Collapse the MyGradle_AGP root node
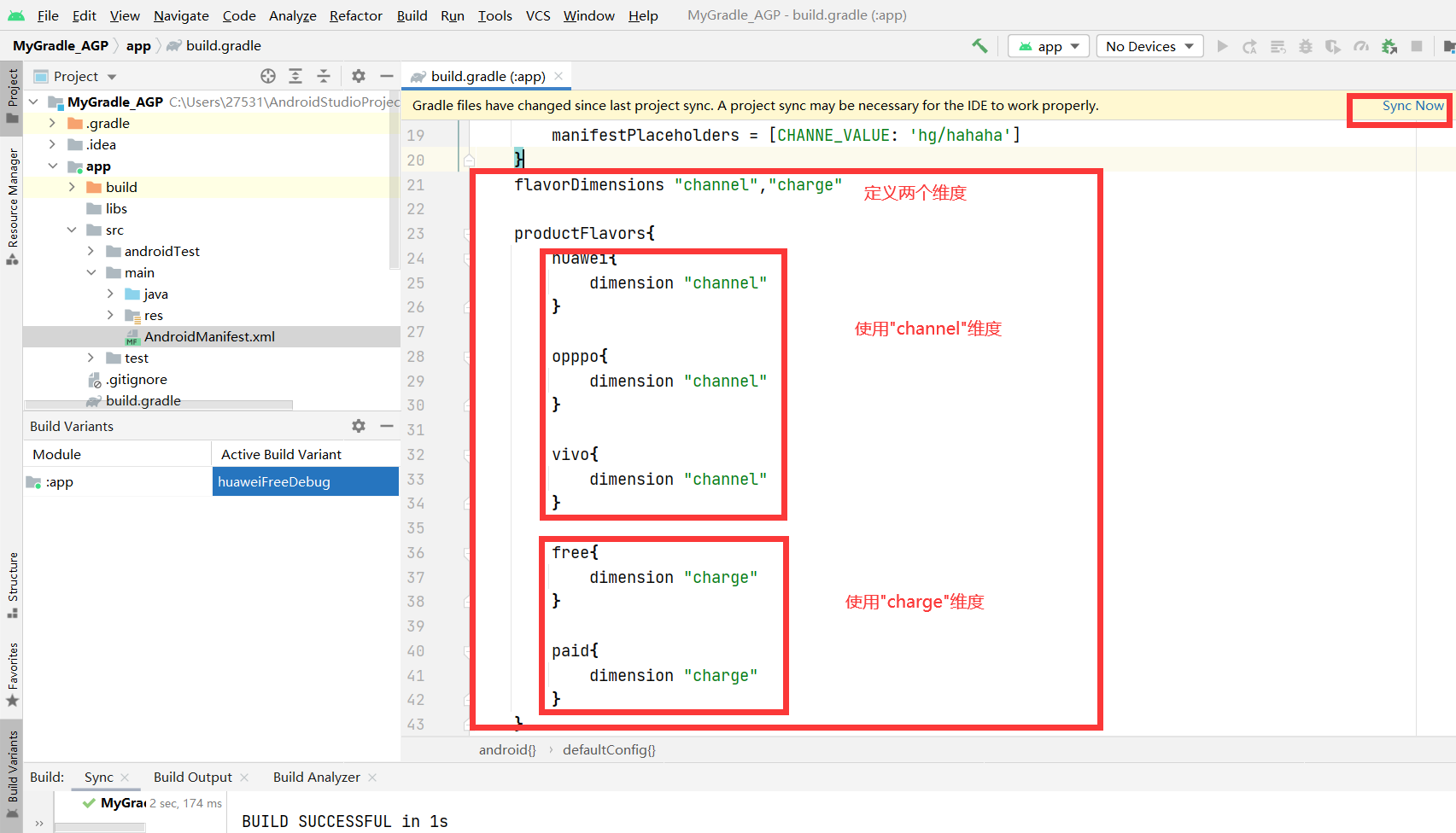1456x833 pixels. pos(33,102)
